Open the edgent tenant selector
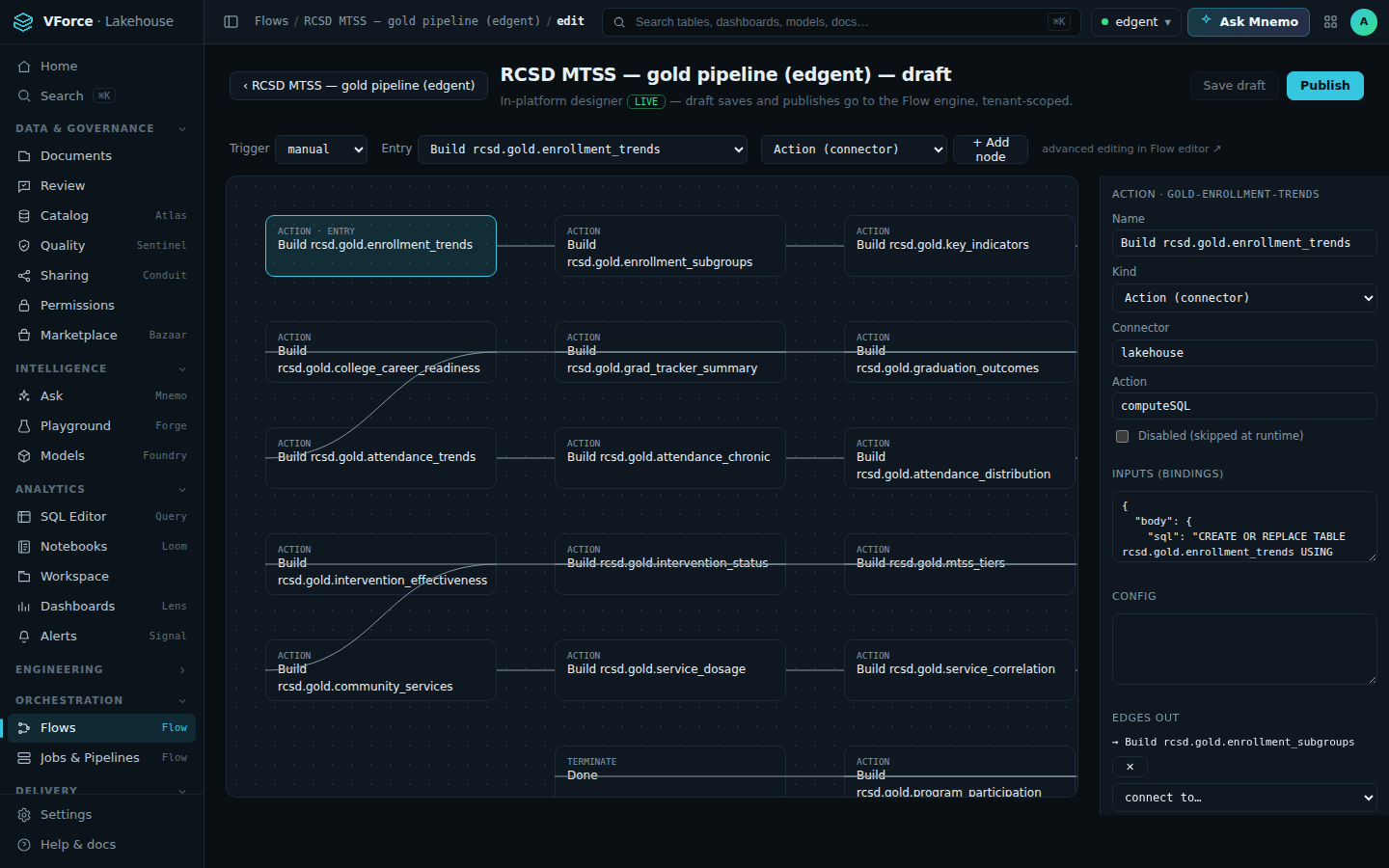The image size is (1389, 868). (1136, 21)
